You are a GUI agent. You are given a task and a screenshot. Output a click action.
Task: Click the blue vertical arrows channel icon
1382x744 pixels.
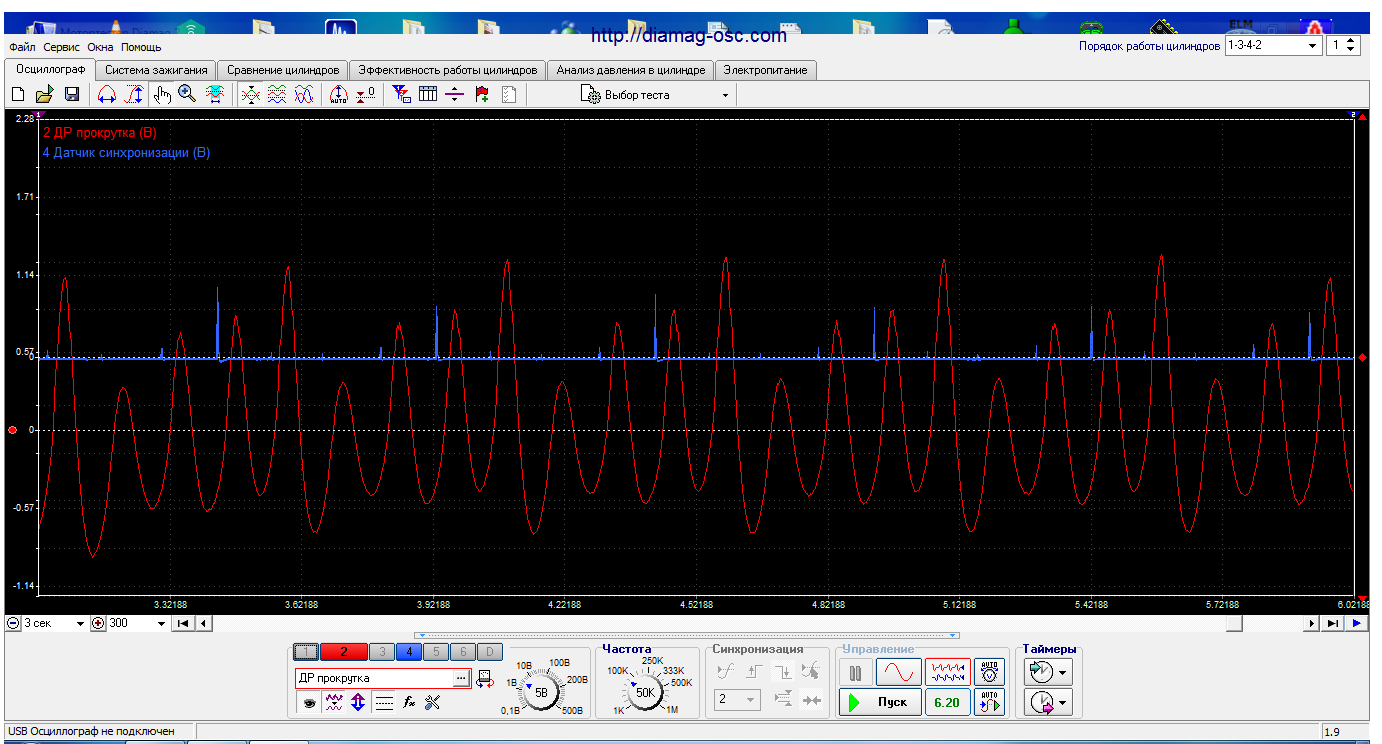click(359, 703)
